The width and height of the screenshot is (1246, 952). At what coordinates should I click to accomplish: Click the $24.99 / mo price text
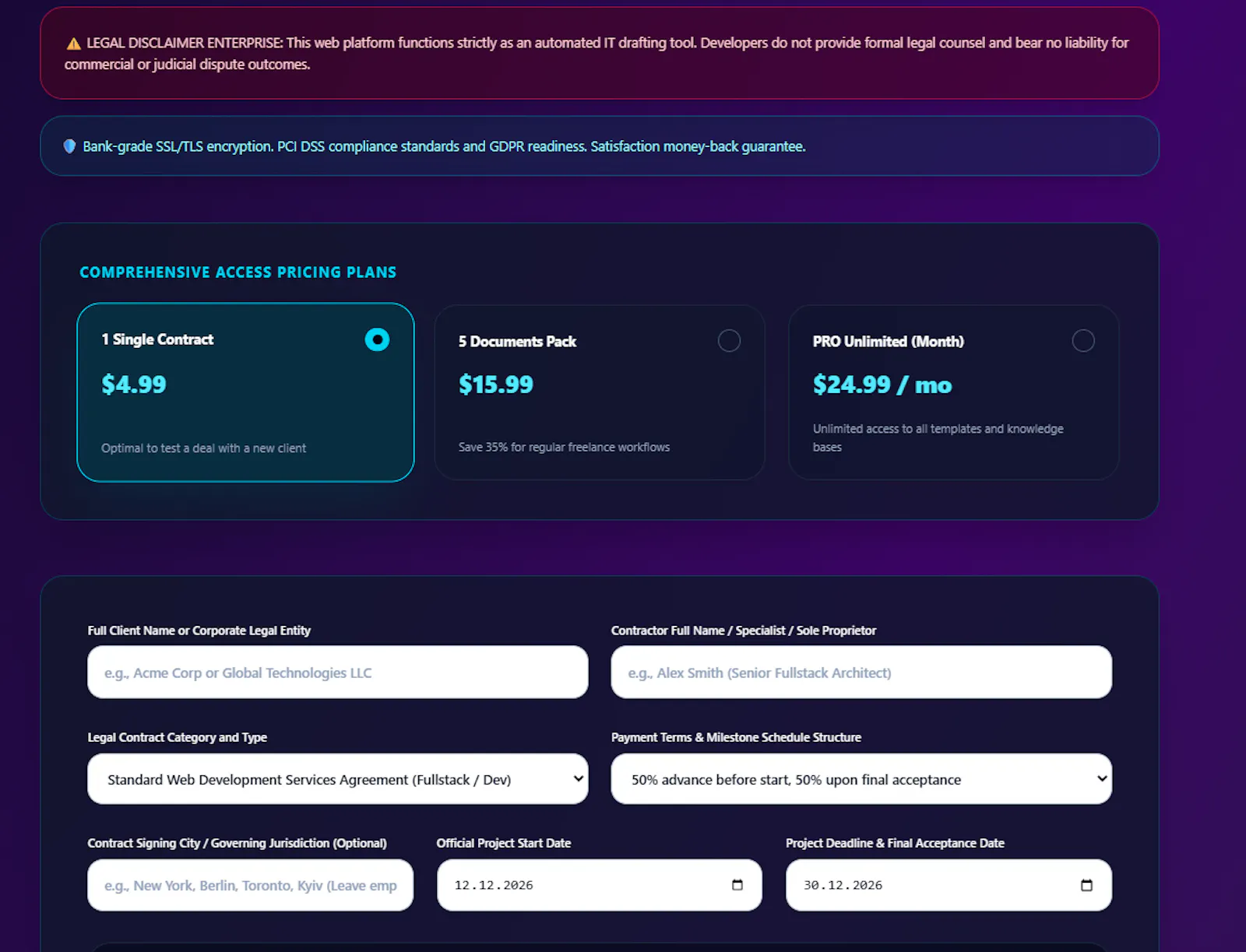click(882, 385)
